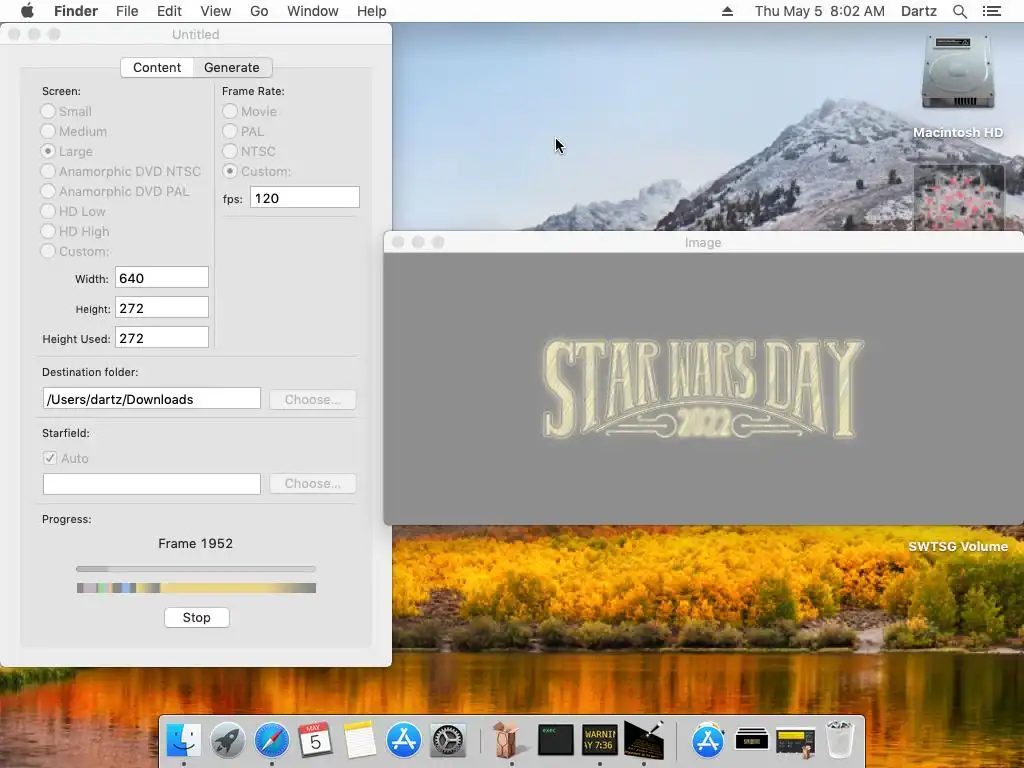The width and height of the screenshot is (1024, 768).
Task: Open the File menu
Action: [x=127, y=11]
